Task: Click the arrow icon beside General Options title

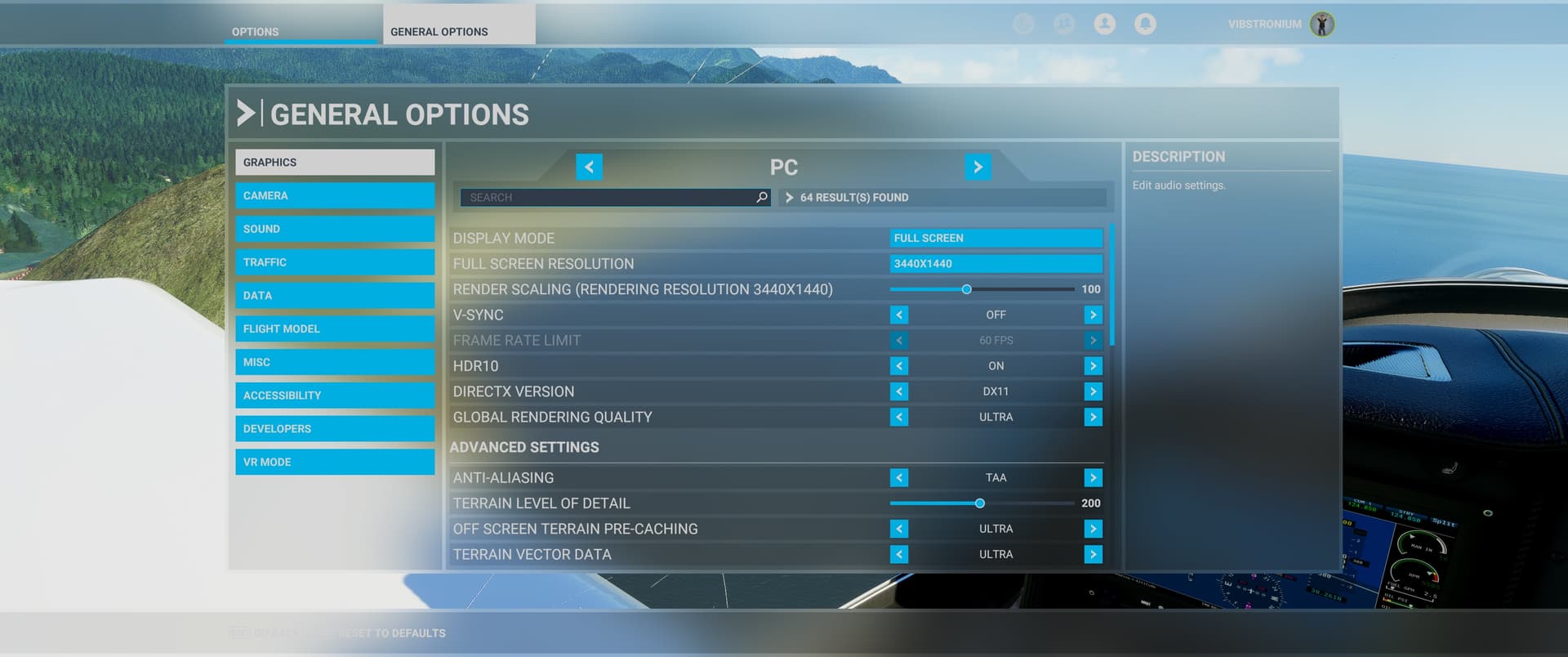Action: tap(246, 113)
